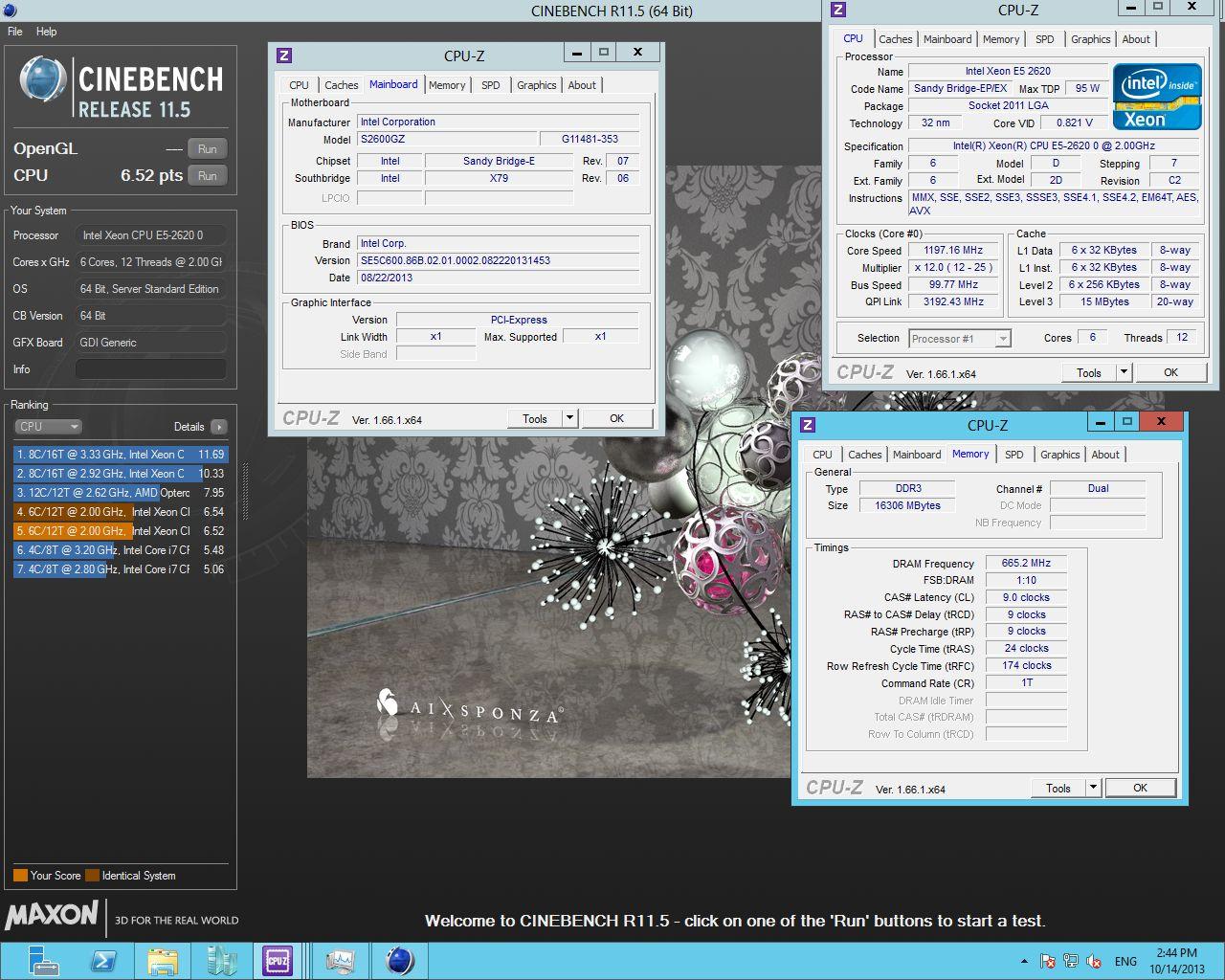Open File Explorer taskbar icon
1225x980 pixels.
click(163, 960)
